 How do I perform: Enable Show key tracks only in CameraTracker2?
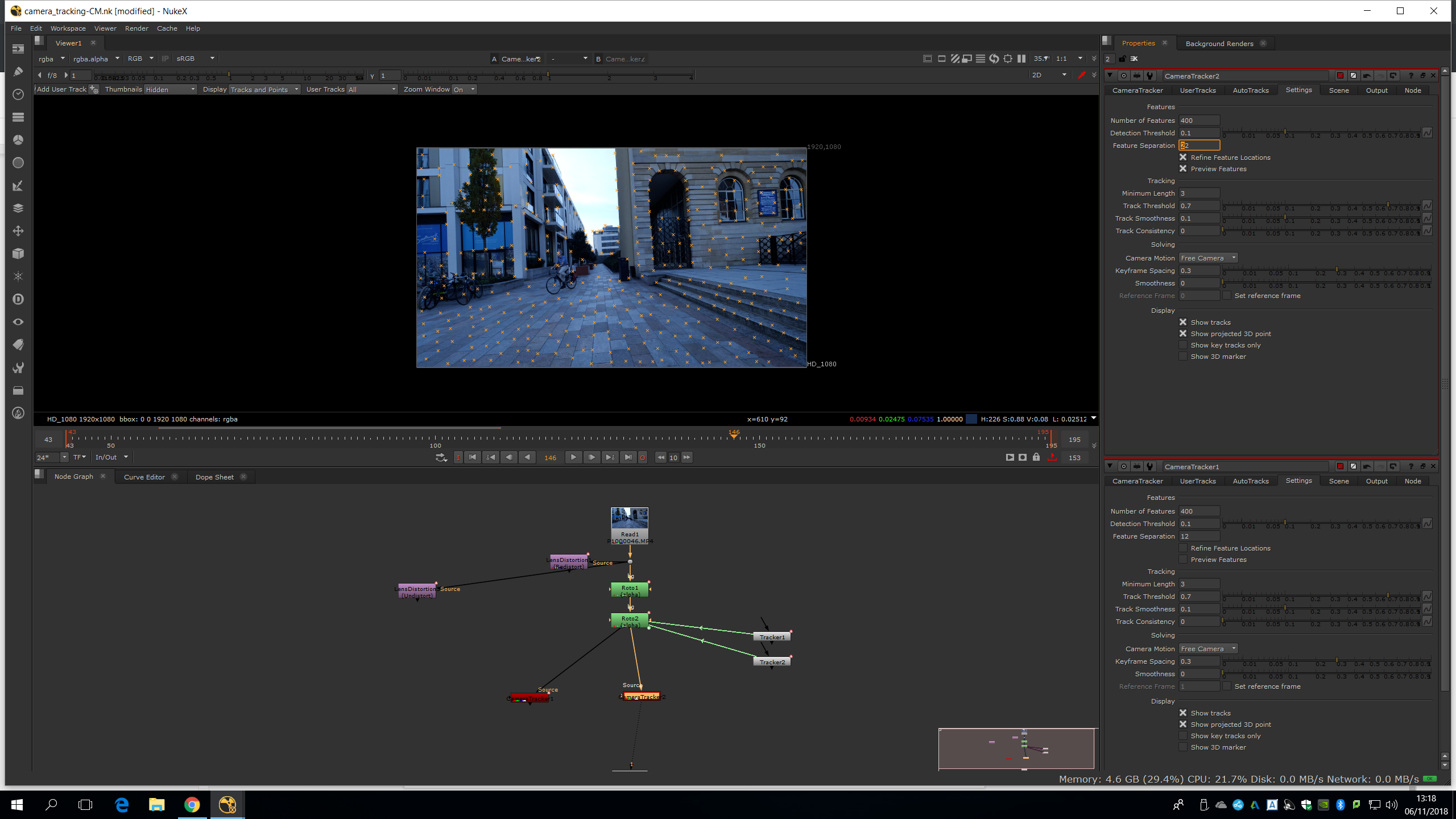tap(1183, 345)
